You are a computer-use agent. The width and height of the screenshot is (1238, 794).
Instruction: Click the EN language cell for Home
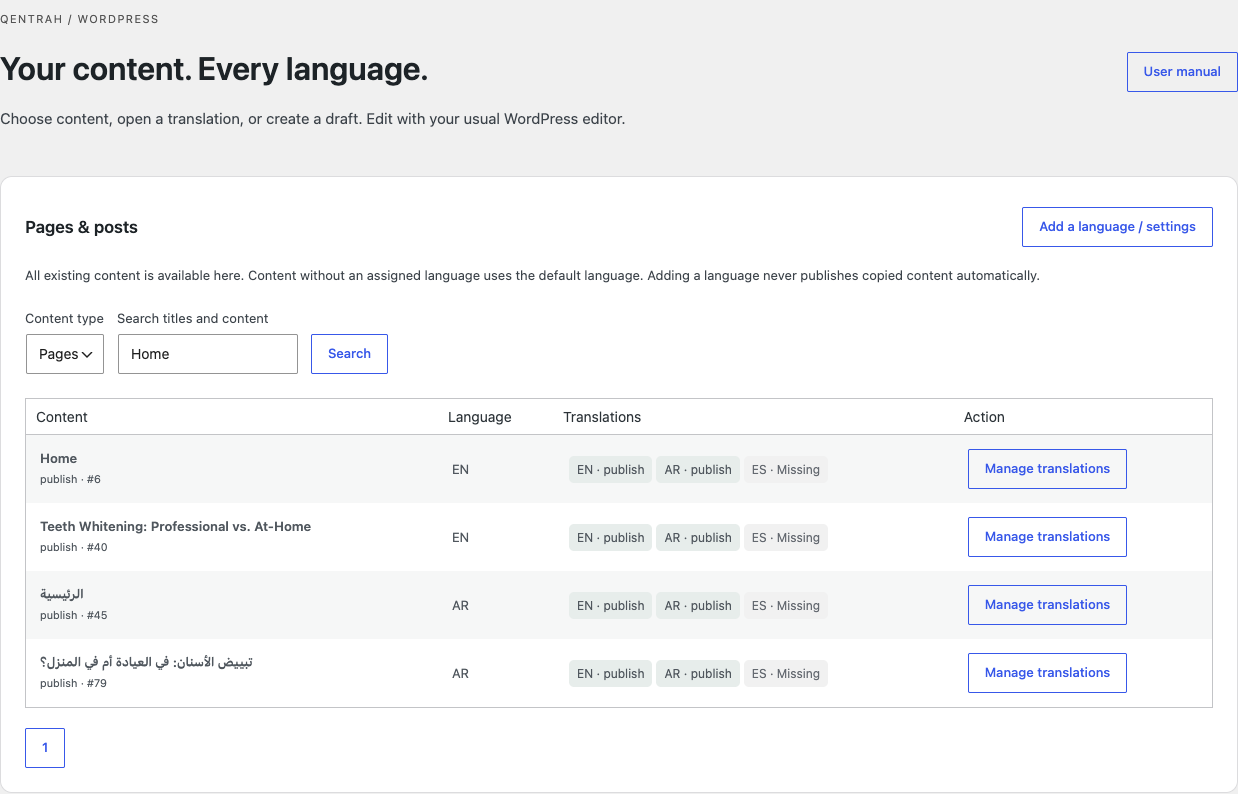pyautogui.click(x=460, y=470)
